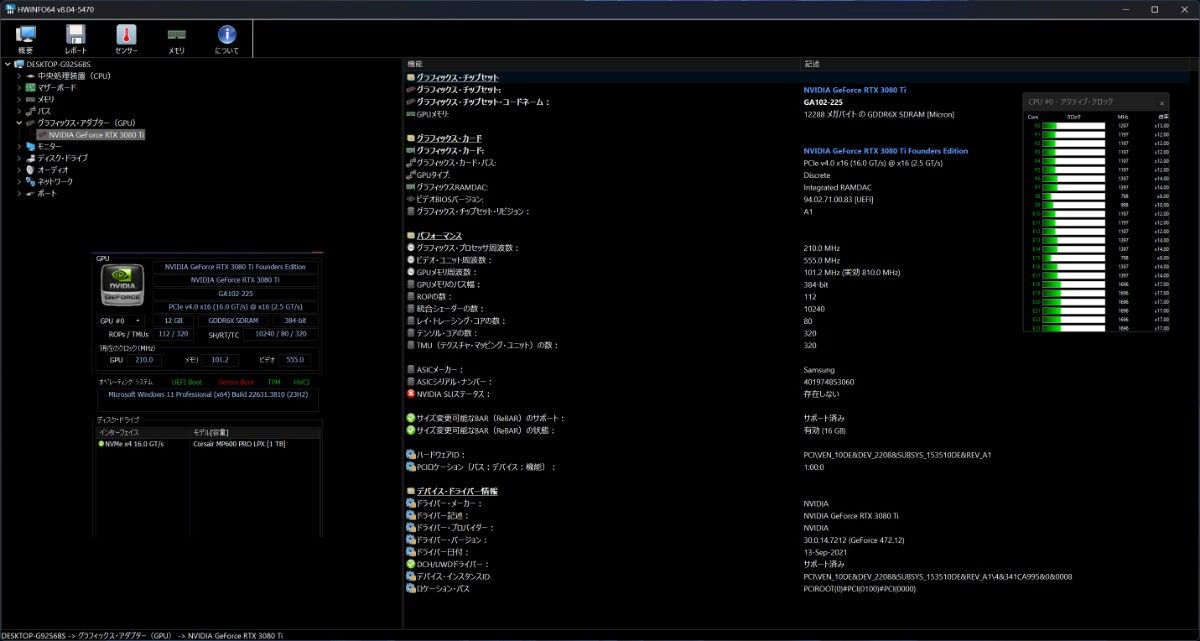
Task: Click メモリ clock field showing 101.2
Action: [x=219, y=359]
